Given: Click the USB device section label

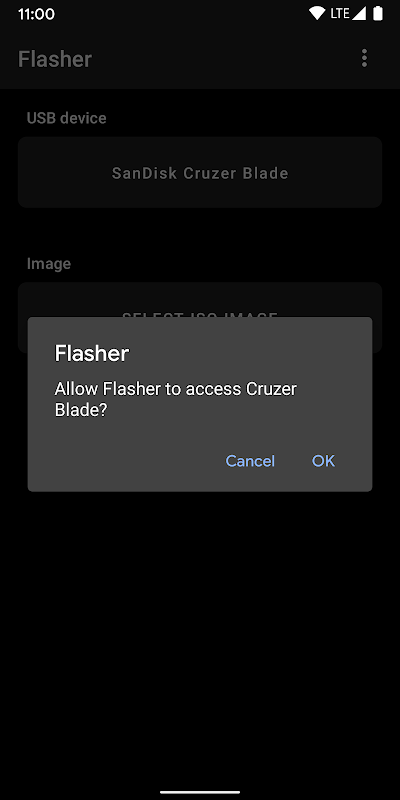Looking at the screenshot, I should point(66,118).
